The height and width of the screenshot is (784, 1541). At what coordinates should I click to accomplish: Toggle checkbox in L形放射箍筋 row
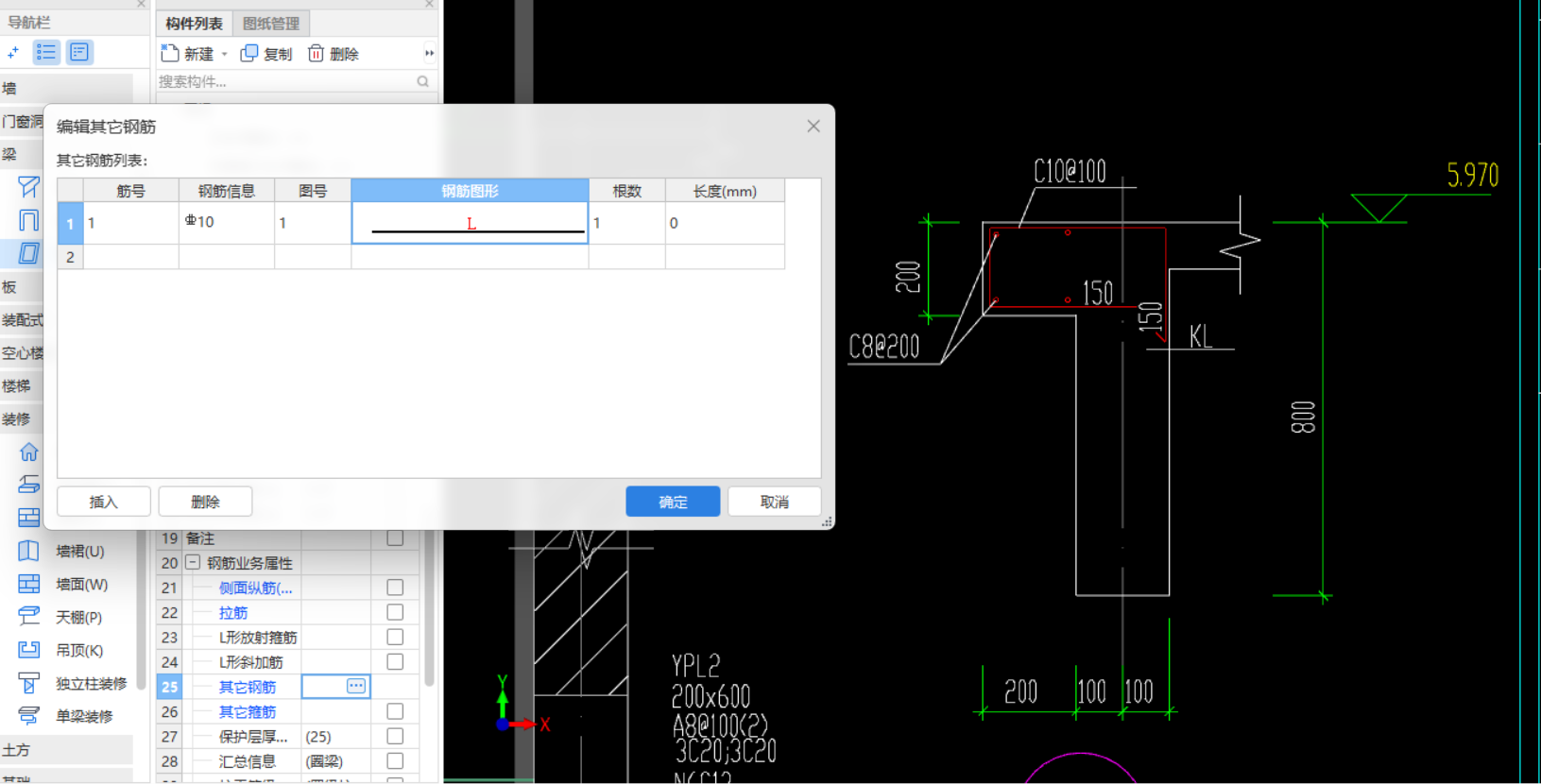[x=395, y=637]
